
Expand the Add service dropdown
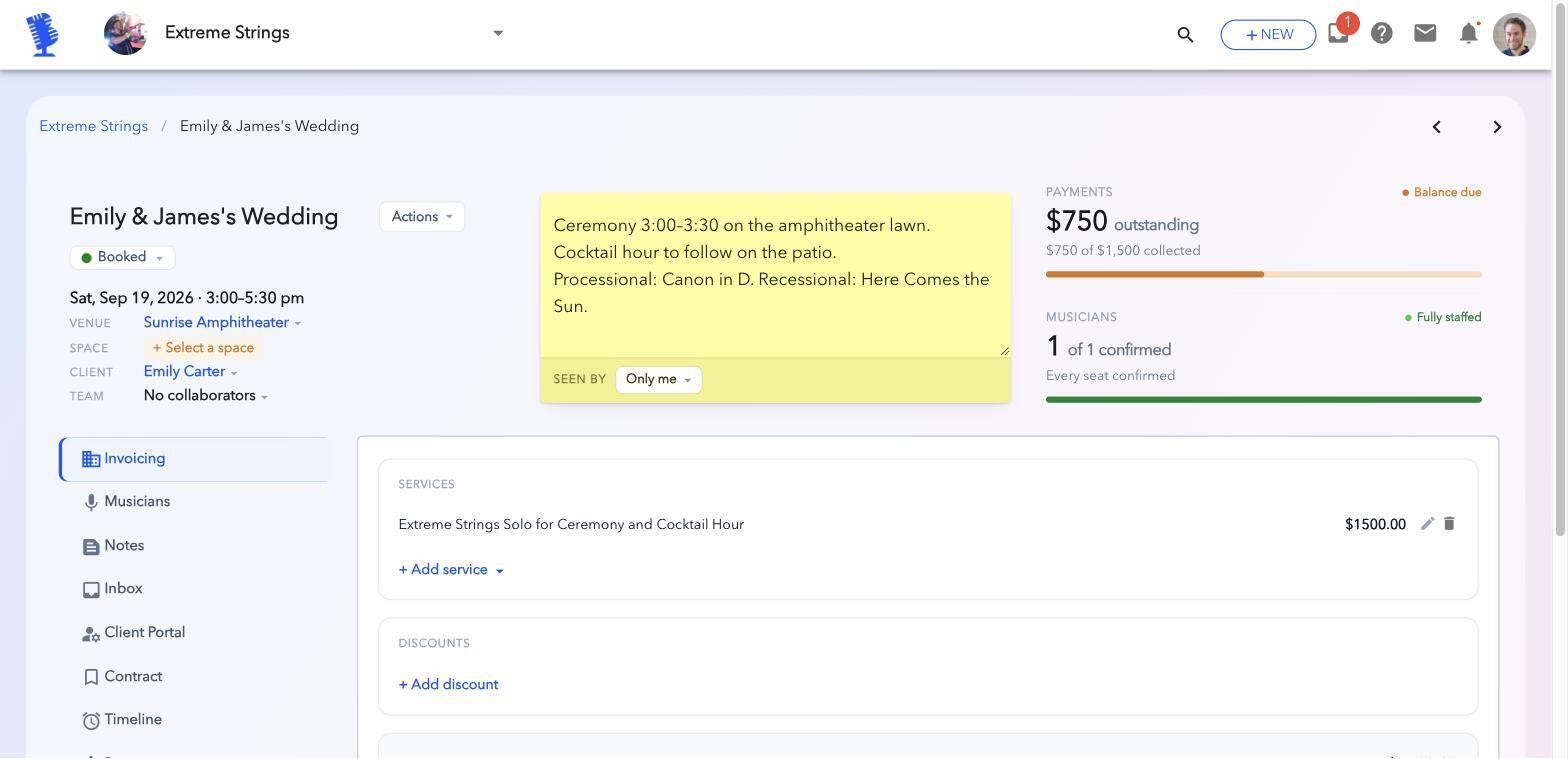451,570
